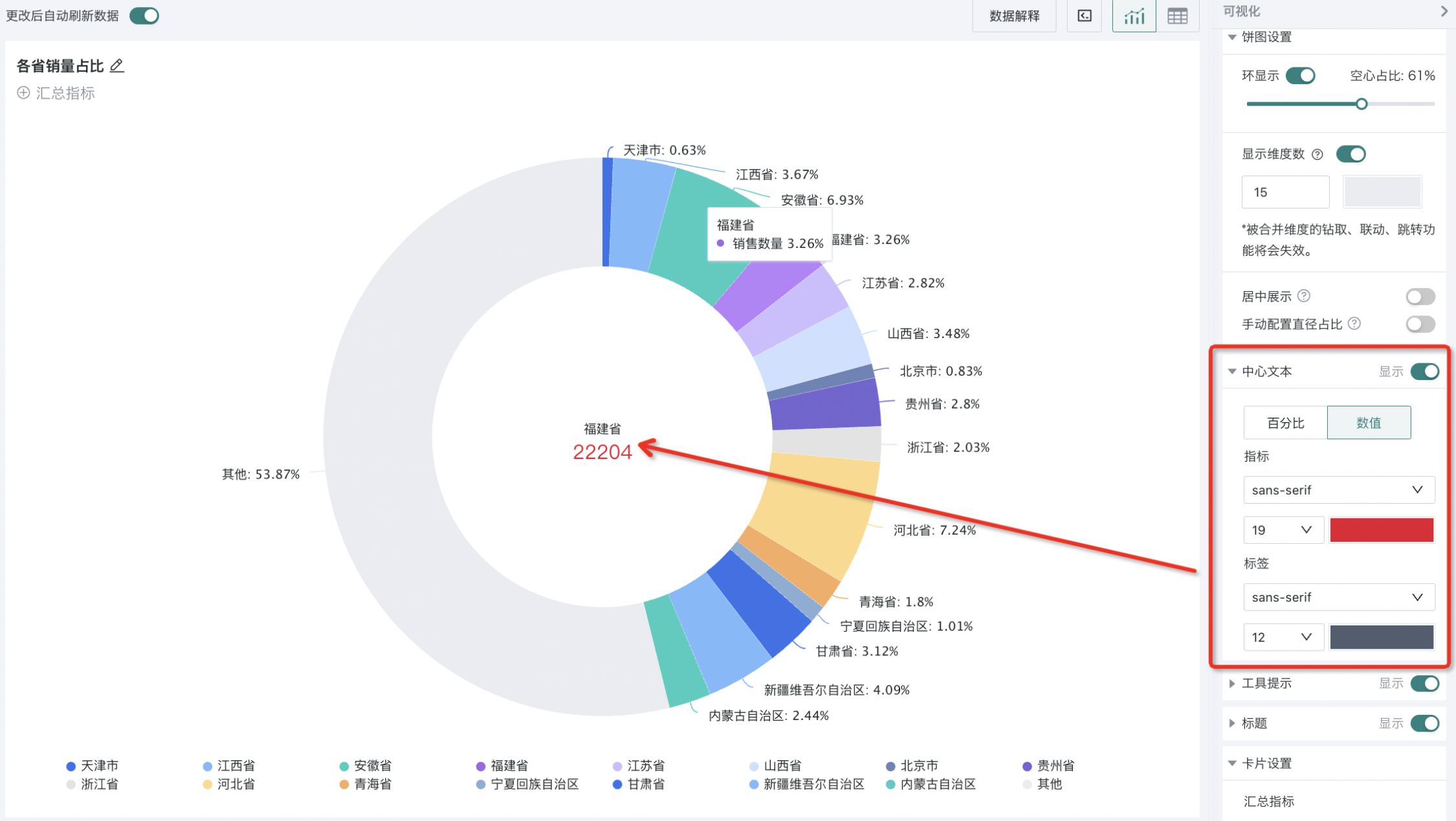
Task: Click help icon beside 手动配置直径占比
Action: point(1354,323)
